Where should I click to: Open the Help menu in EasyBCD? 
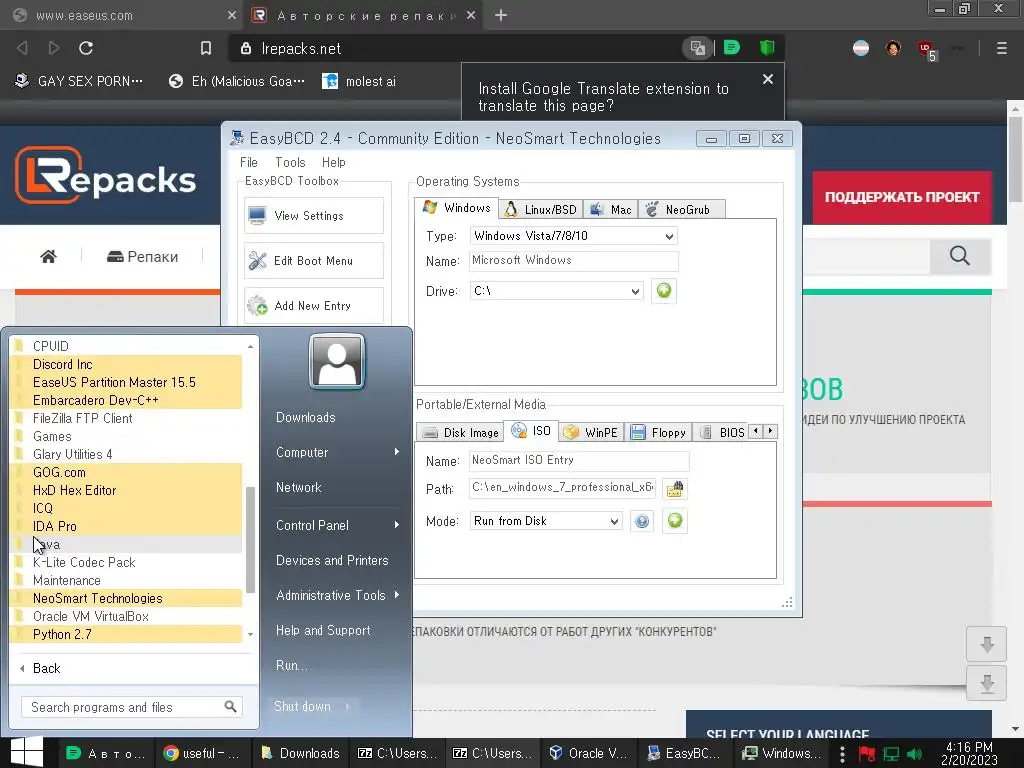tap(334, 162)
